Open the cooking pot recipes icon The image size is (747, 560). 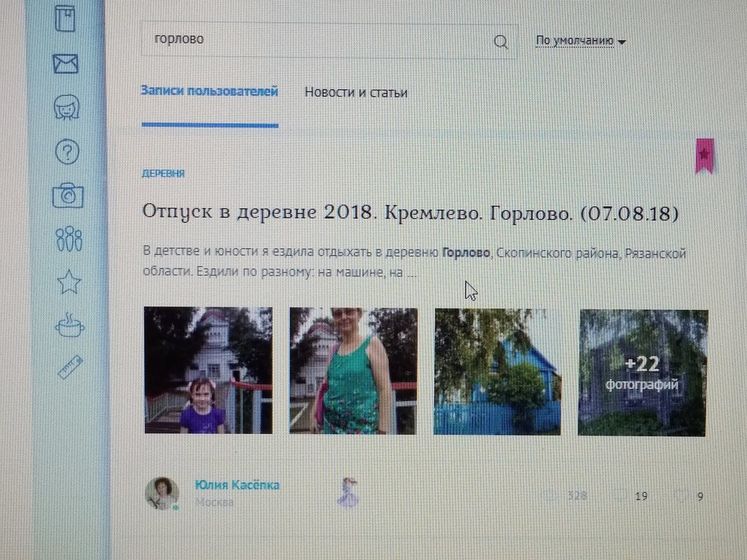tap(70, 326)
